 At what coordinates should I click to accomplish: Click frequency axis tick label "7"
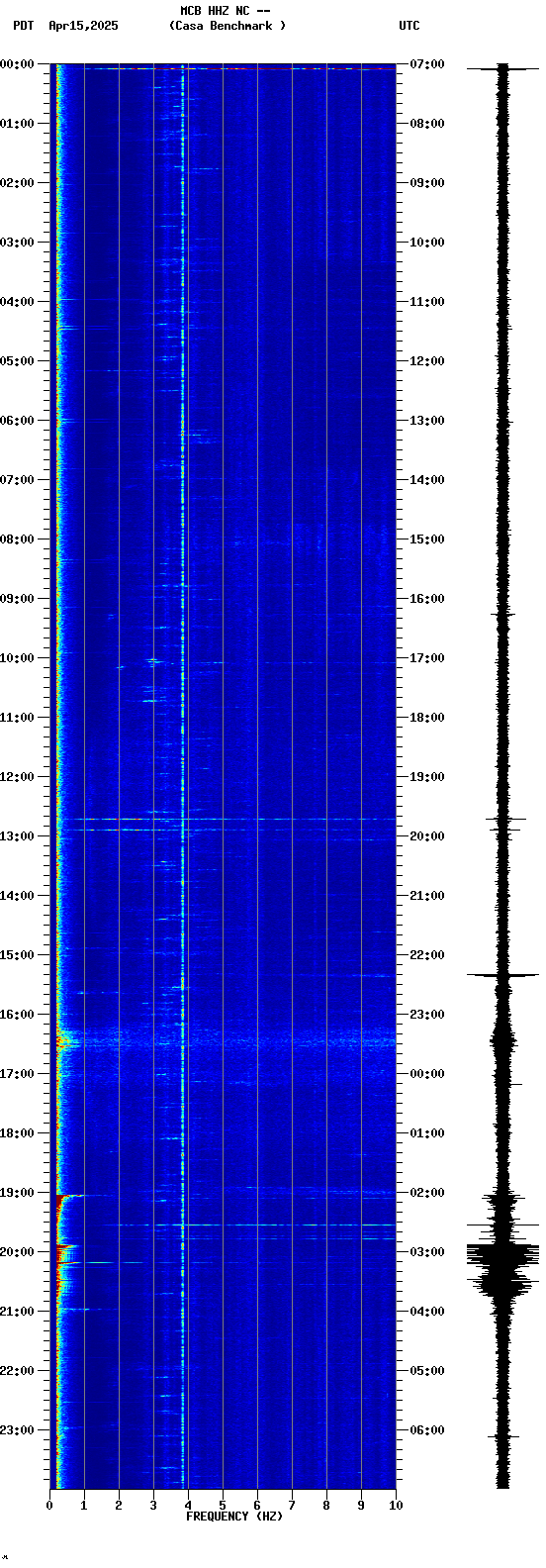coord(292,1506)
